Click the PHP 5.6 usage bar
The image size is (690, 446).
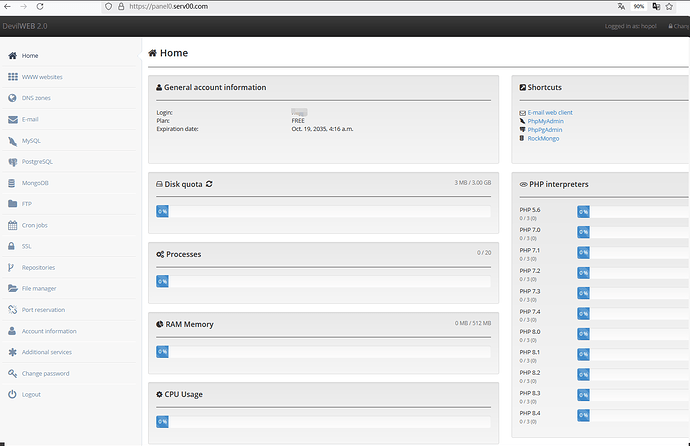pyautogui.click(x=633, y=212)
